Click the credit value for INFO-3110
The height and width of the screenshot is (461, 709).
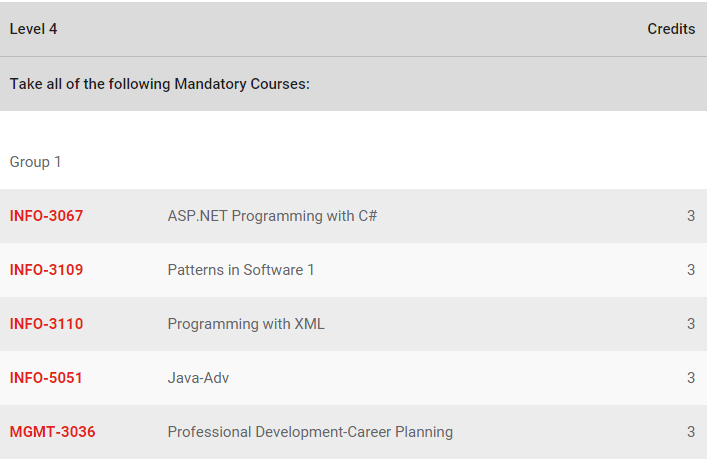[x=691, y=324]
